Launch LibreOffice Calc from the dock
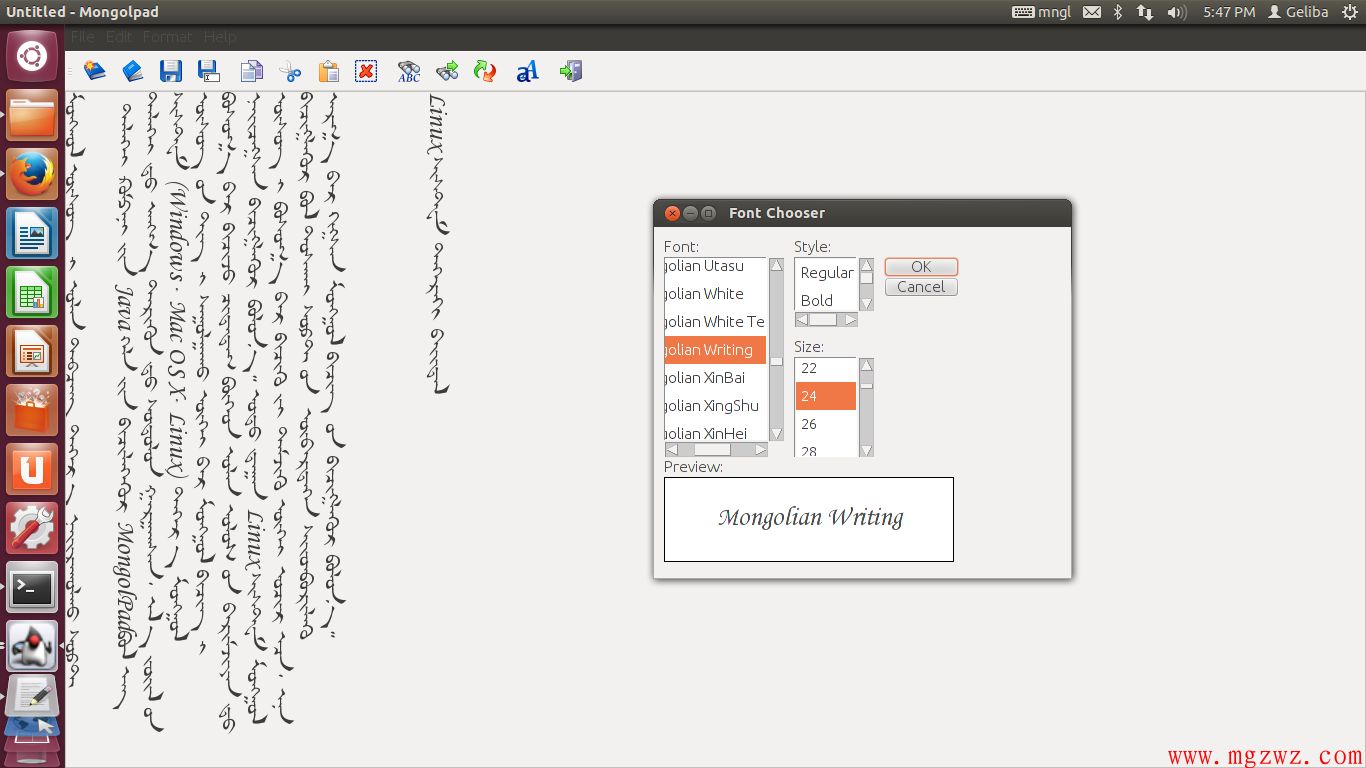The height and width of the screenshot is (768, 1366). click(32, 293)
